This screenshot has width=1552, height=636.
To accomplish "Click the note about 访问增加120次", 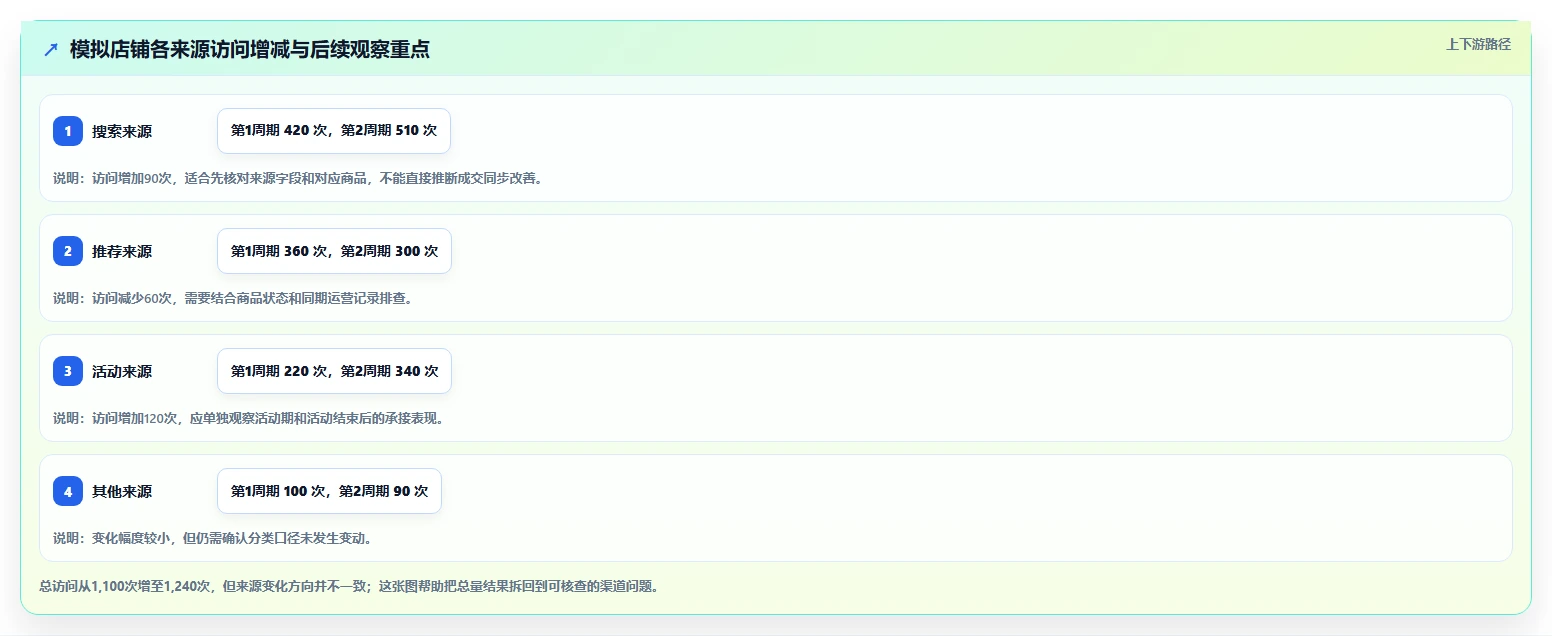I will pos(248,418).
